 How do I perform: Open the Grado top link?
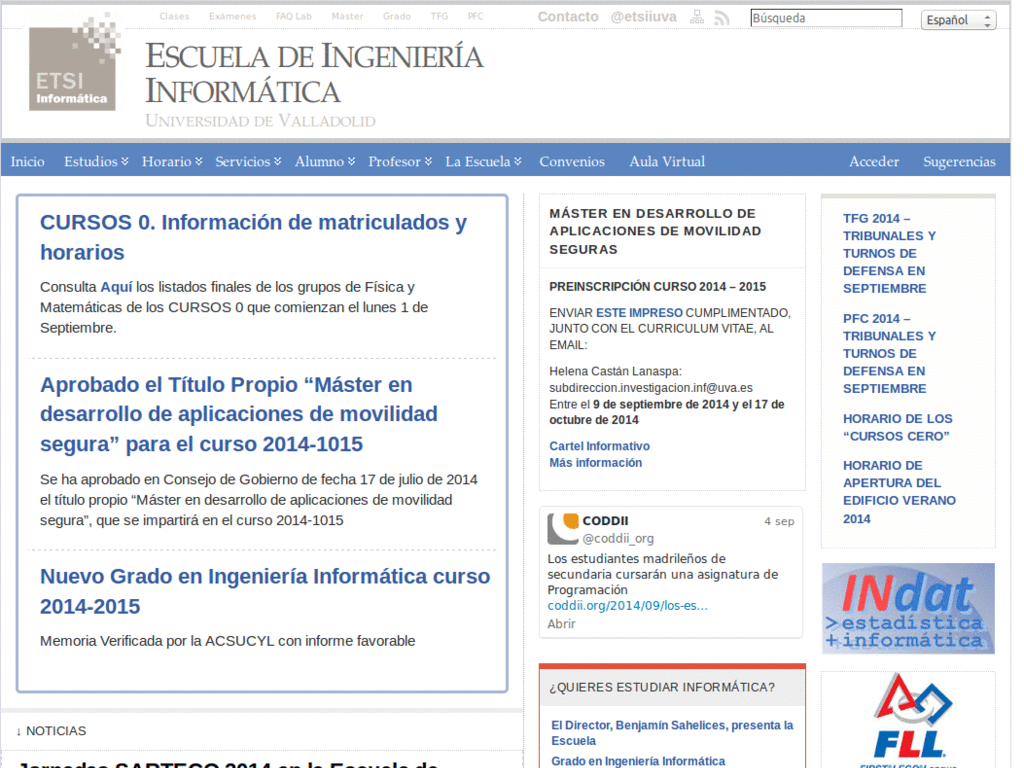coord(396,16)
